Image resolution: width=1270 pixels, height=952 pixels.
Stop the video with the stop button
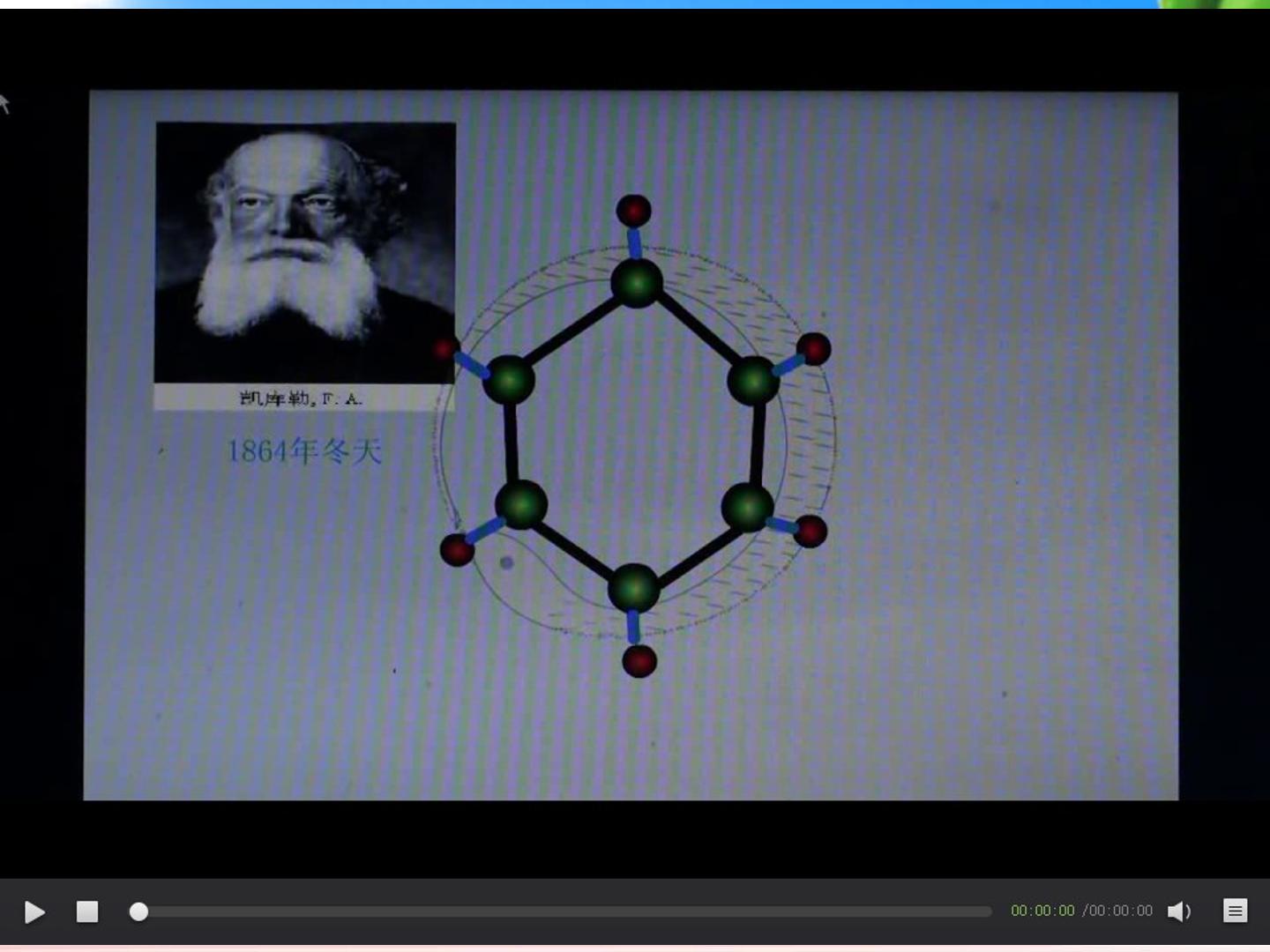(x=87, y=911)
